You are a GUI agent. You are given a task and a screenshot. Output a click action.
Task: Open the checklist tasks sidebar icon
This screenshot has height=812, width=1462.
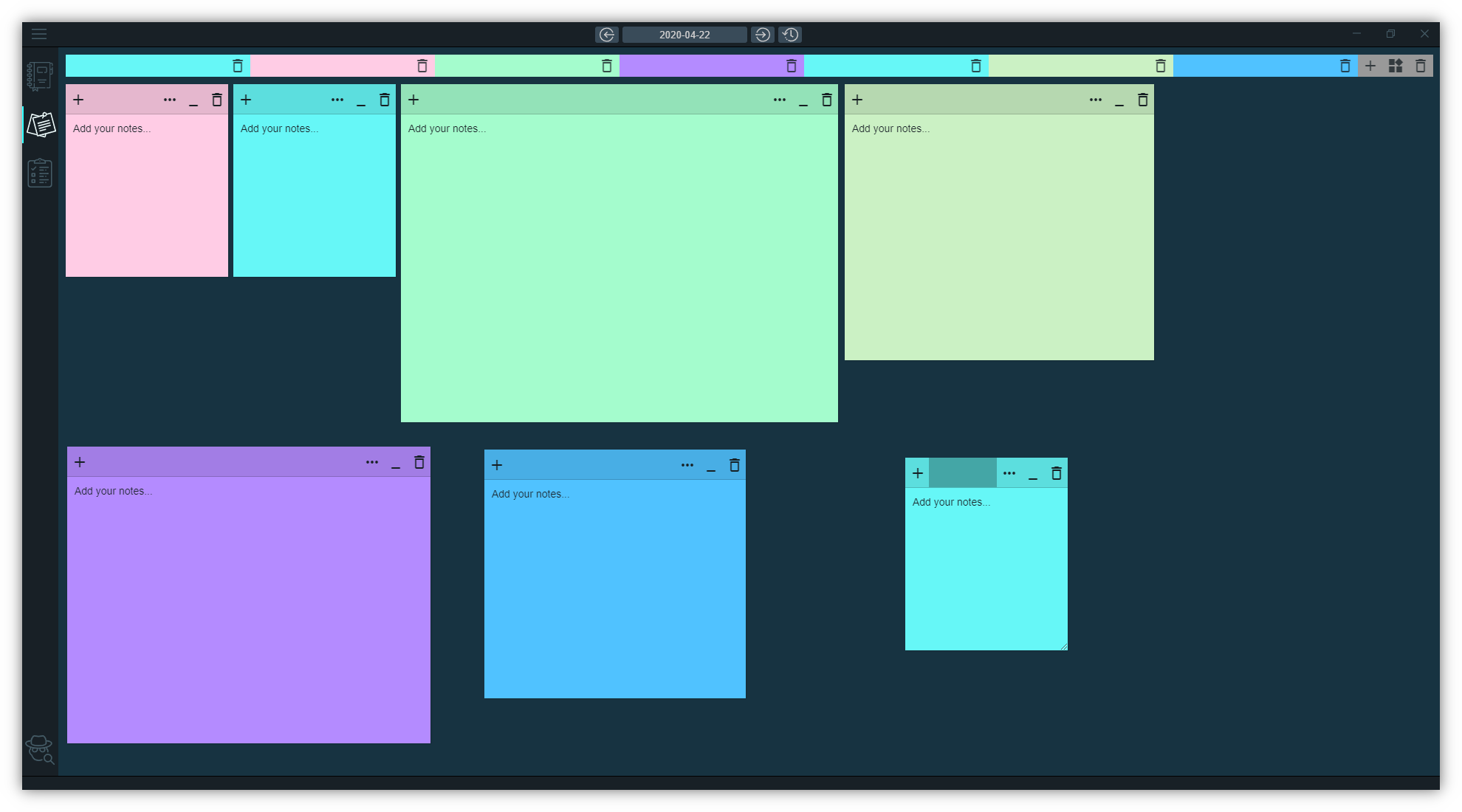pos(40,173)
